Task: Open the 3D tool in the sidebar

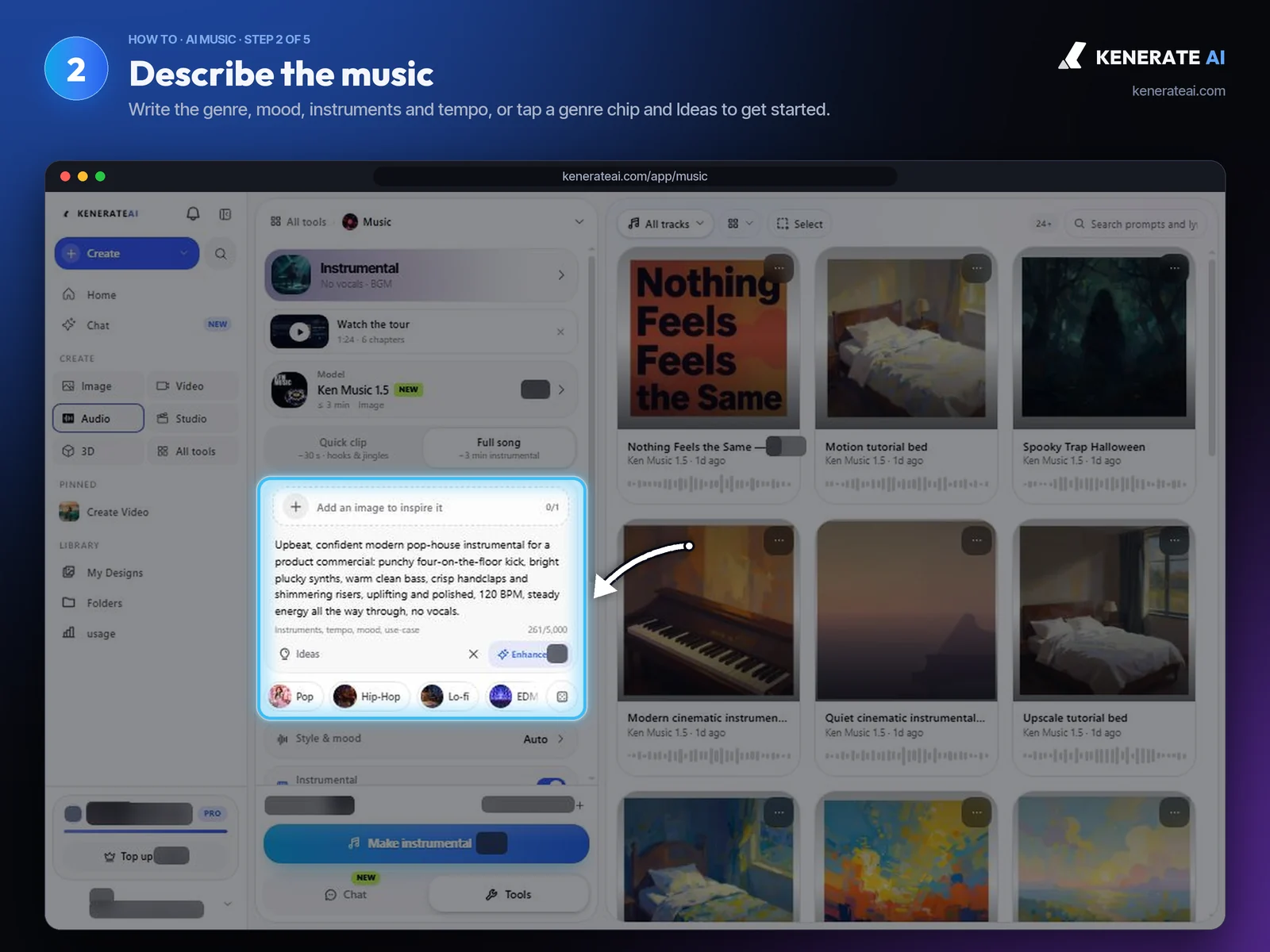Action: [98, 451]
